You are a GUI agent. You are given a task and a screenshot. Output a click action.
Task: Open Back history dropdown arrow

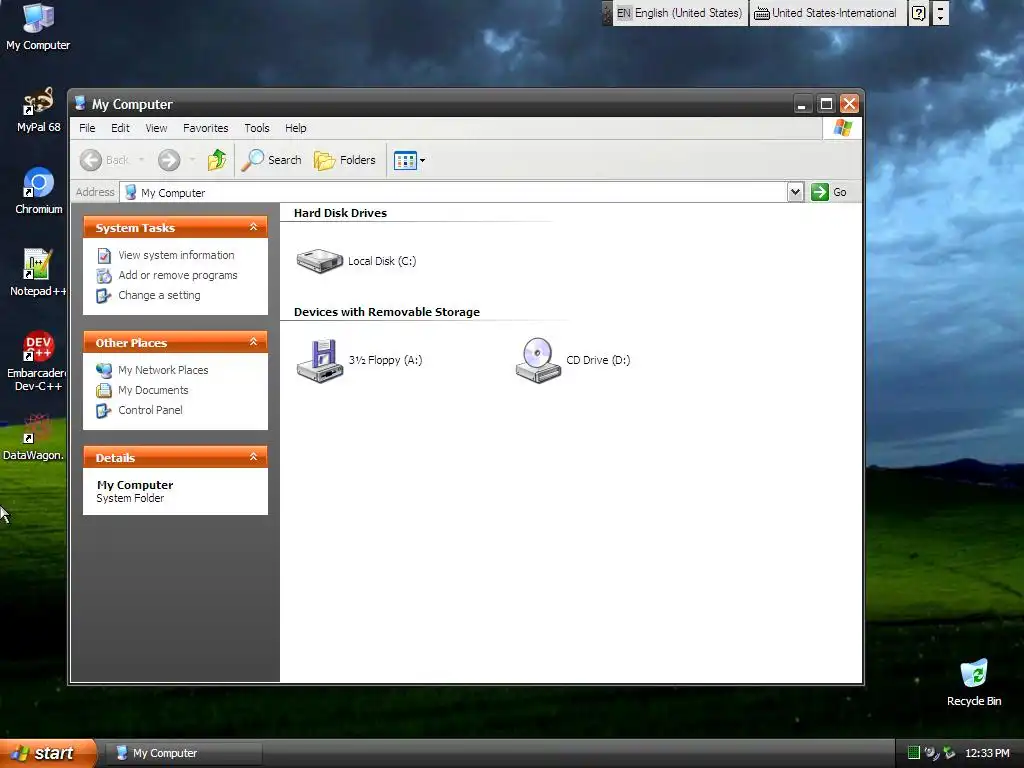point(141,160)
